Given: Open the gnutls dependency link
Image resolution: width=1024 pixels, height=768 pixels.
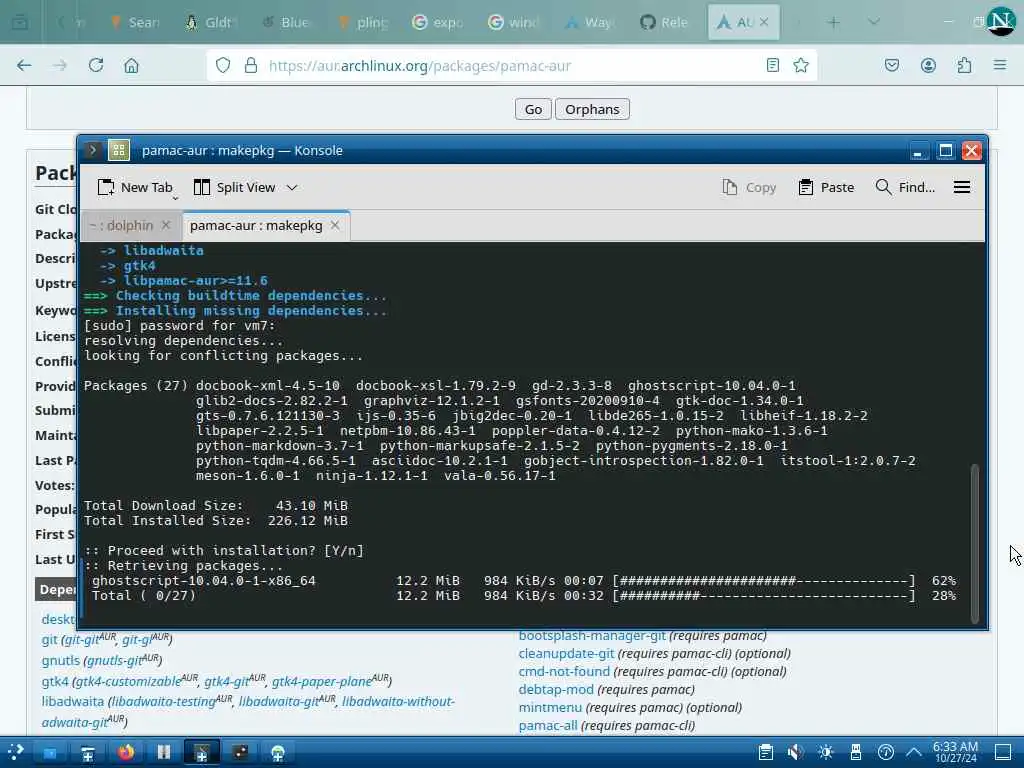Looking at the screenshot, I should tap(61, 660).
